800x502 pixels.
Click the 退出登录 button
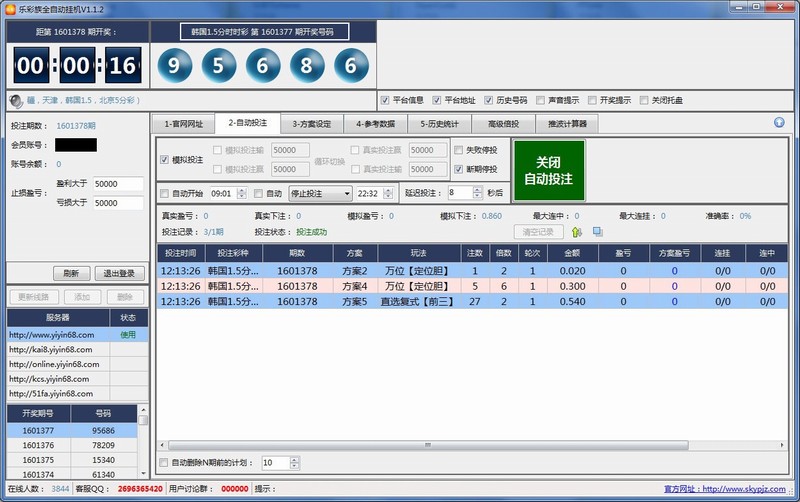pyautogui.click(x=120, y=273)
